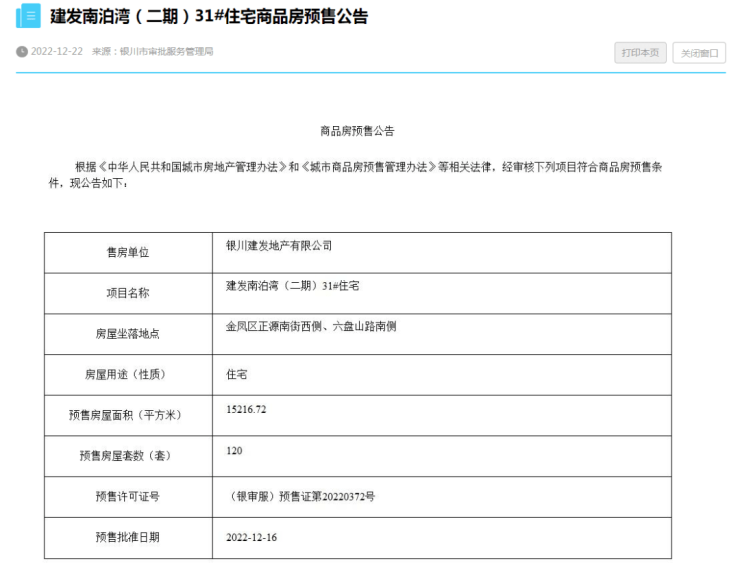
Task: Click the 房屋用途（性质） label cell
Action: (128, 375)
